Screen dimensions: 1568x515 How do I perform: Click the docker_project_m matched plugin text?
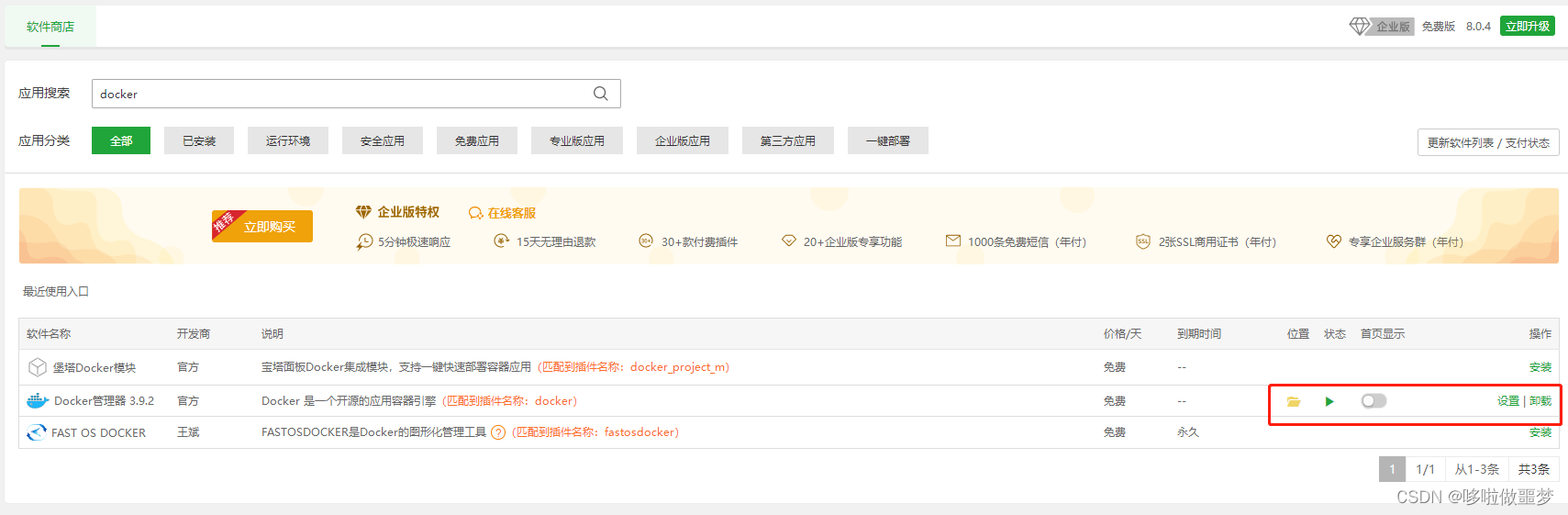(677, 367)
